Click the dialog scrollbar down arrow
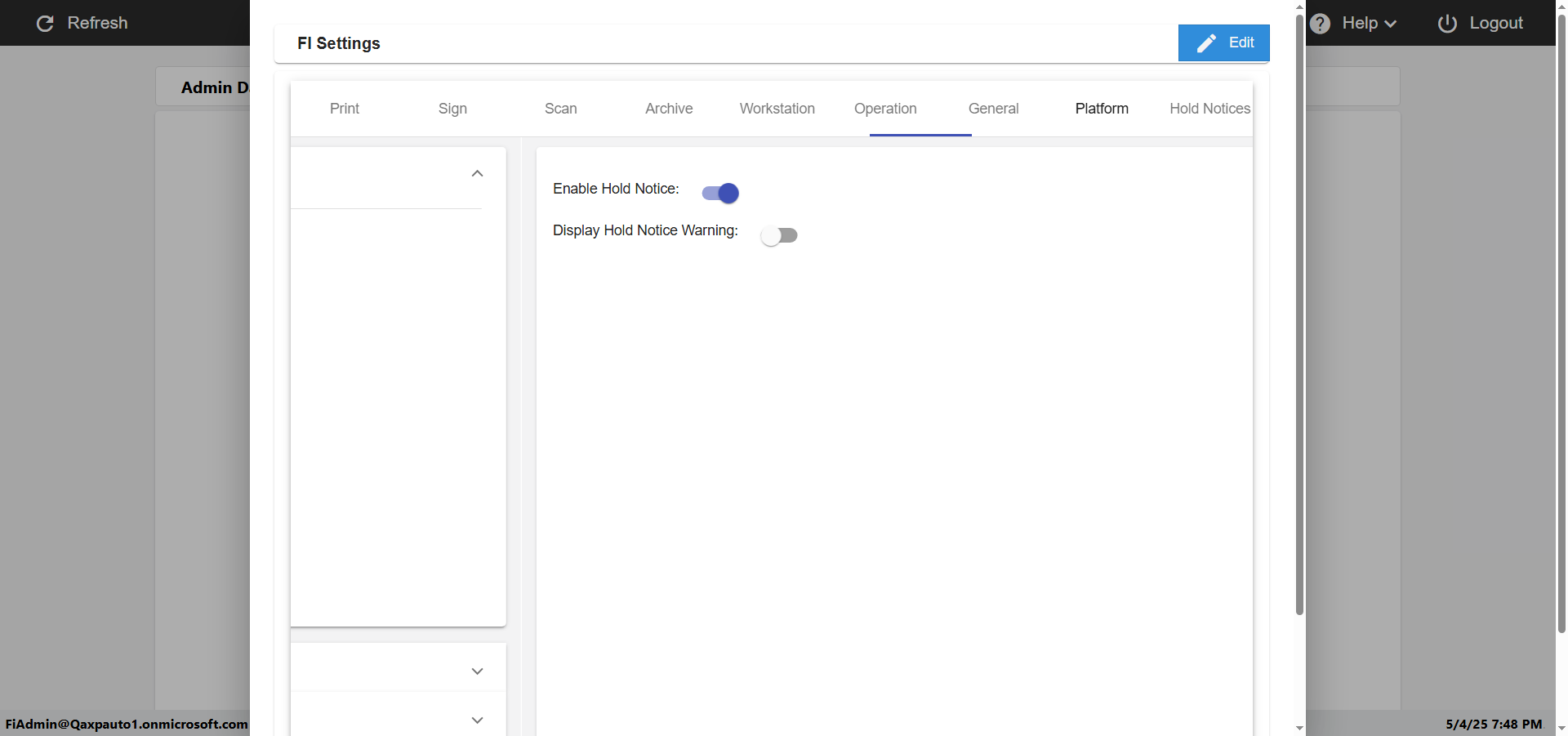Image resolution: width=1568 pixels, height=736 pixels. coord(1299,728)
